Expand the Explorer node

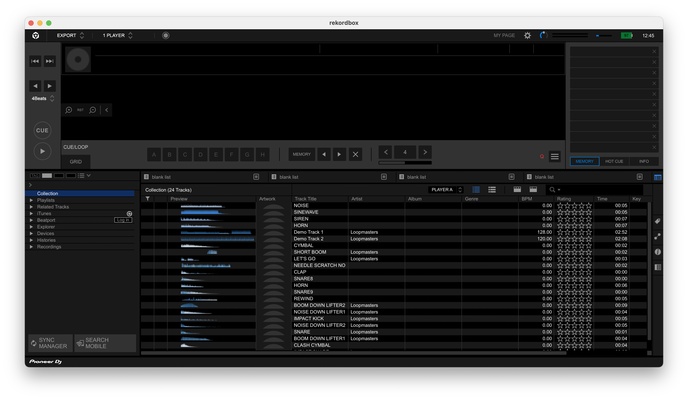click(x=31, y=227)
